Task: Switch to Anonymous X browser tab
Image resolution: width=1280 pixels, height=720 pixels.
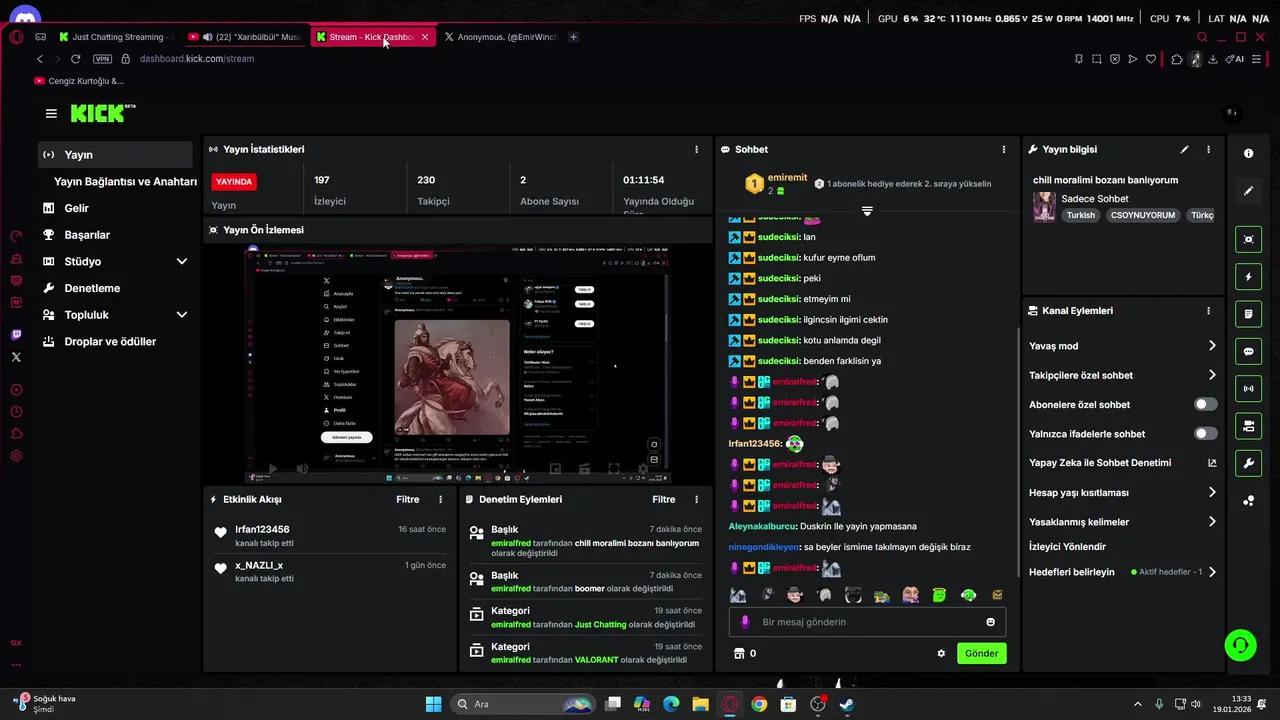Action: point(500,37)
